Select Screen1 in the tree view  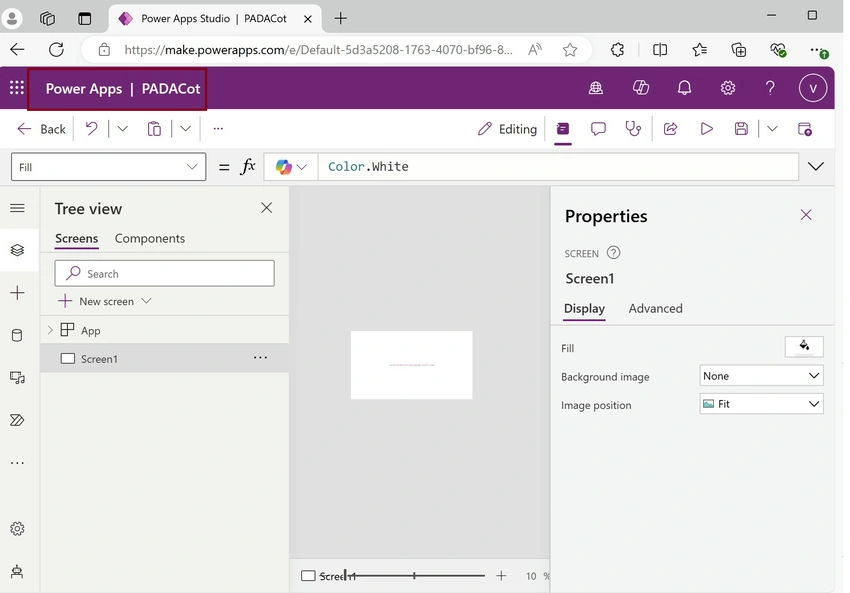[164, 358]
